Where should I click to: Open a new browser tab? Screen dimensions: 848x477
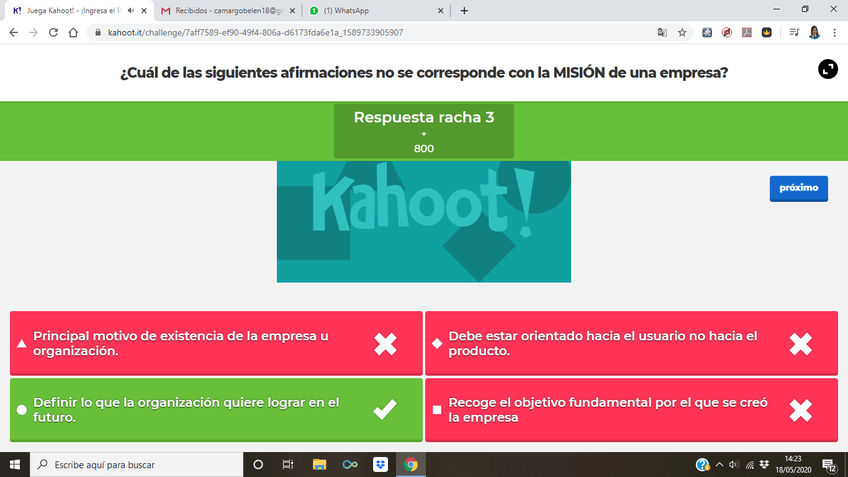[464, 10]
